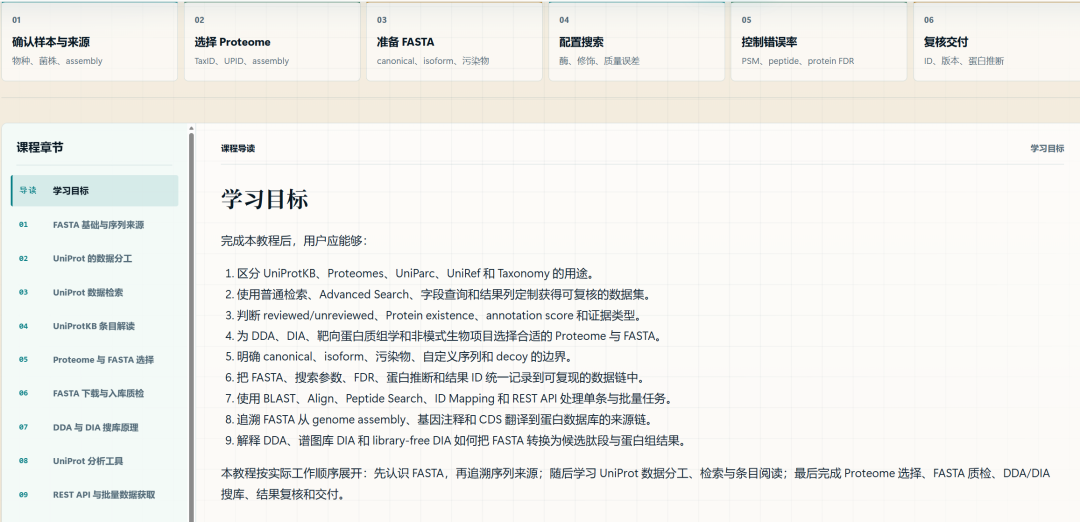Open step card 01 确认样本与来源
The width and height of the screenshot is (1080, 522).
point(90,41)
